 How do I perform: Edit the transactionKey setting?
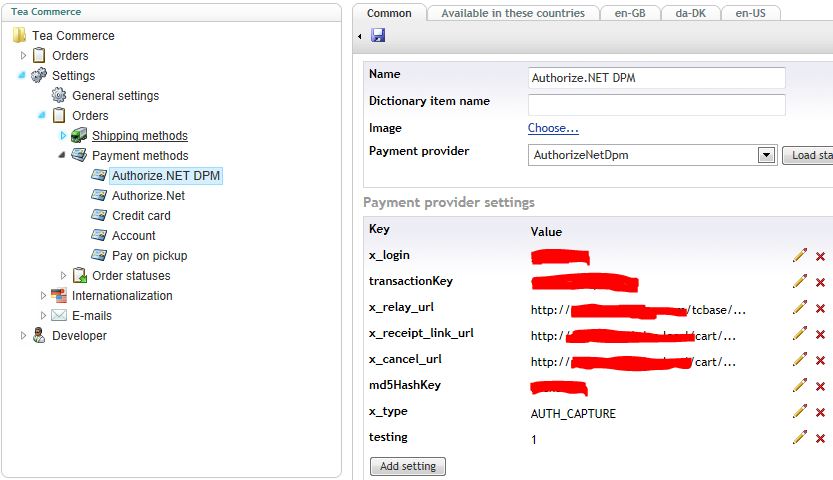tap(800, 281)
